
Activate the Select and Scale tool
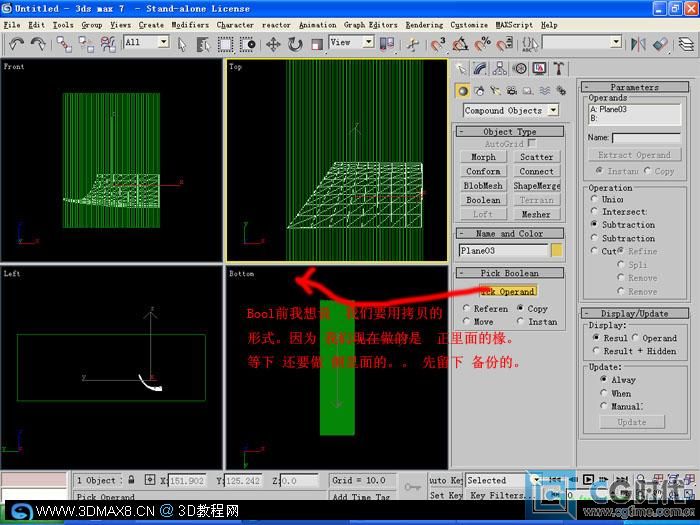(x=317, y=44)
